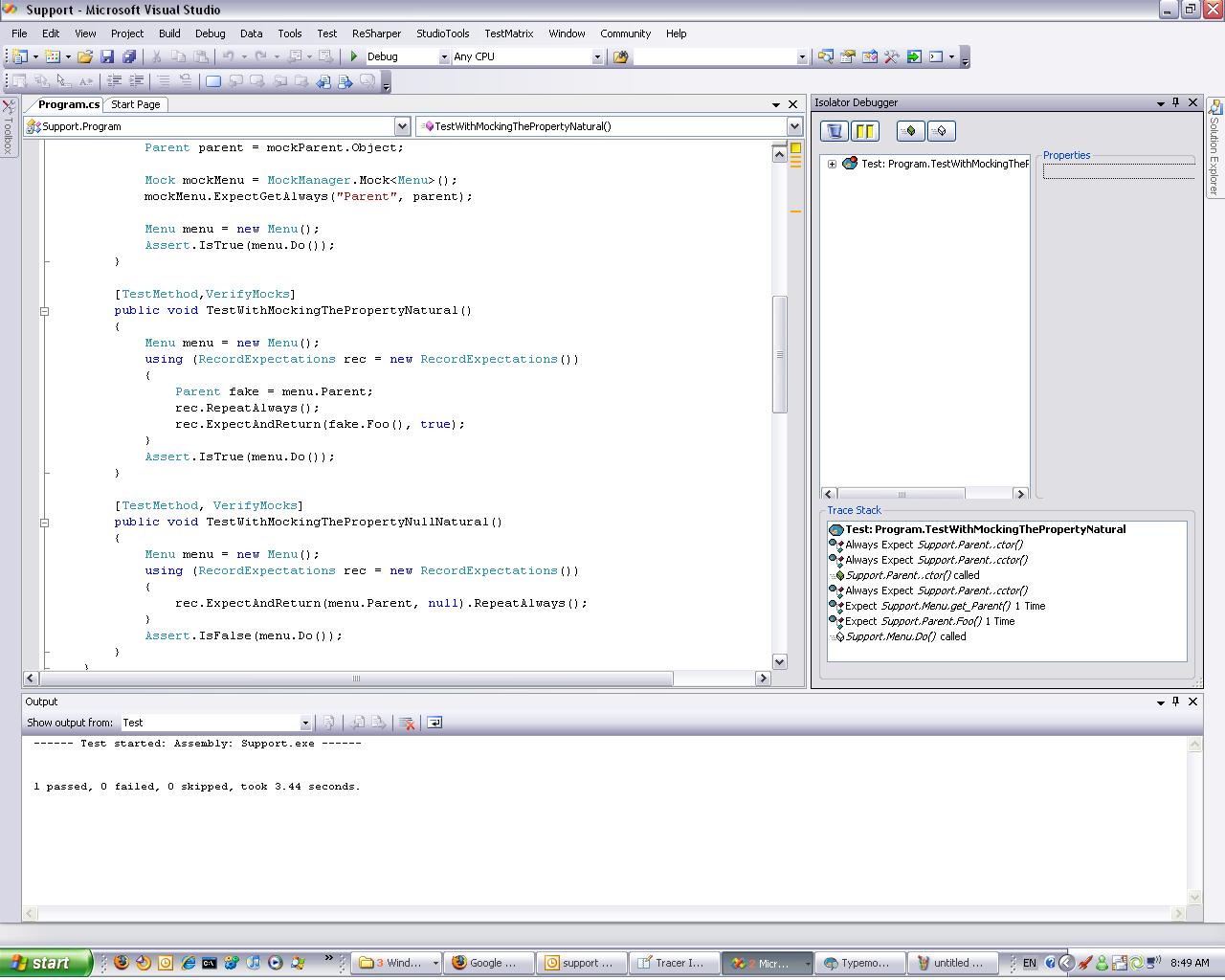Screen dimensions: 1225x980
Task: Click the Decrease Indent icon
Action: pyautogui.click(x=115, y=81)
